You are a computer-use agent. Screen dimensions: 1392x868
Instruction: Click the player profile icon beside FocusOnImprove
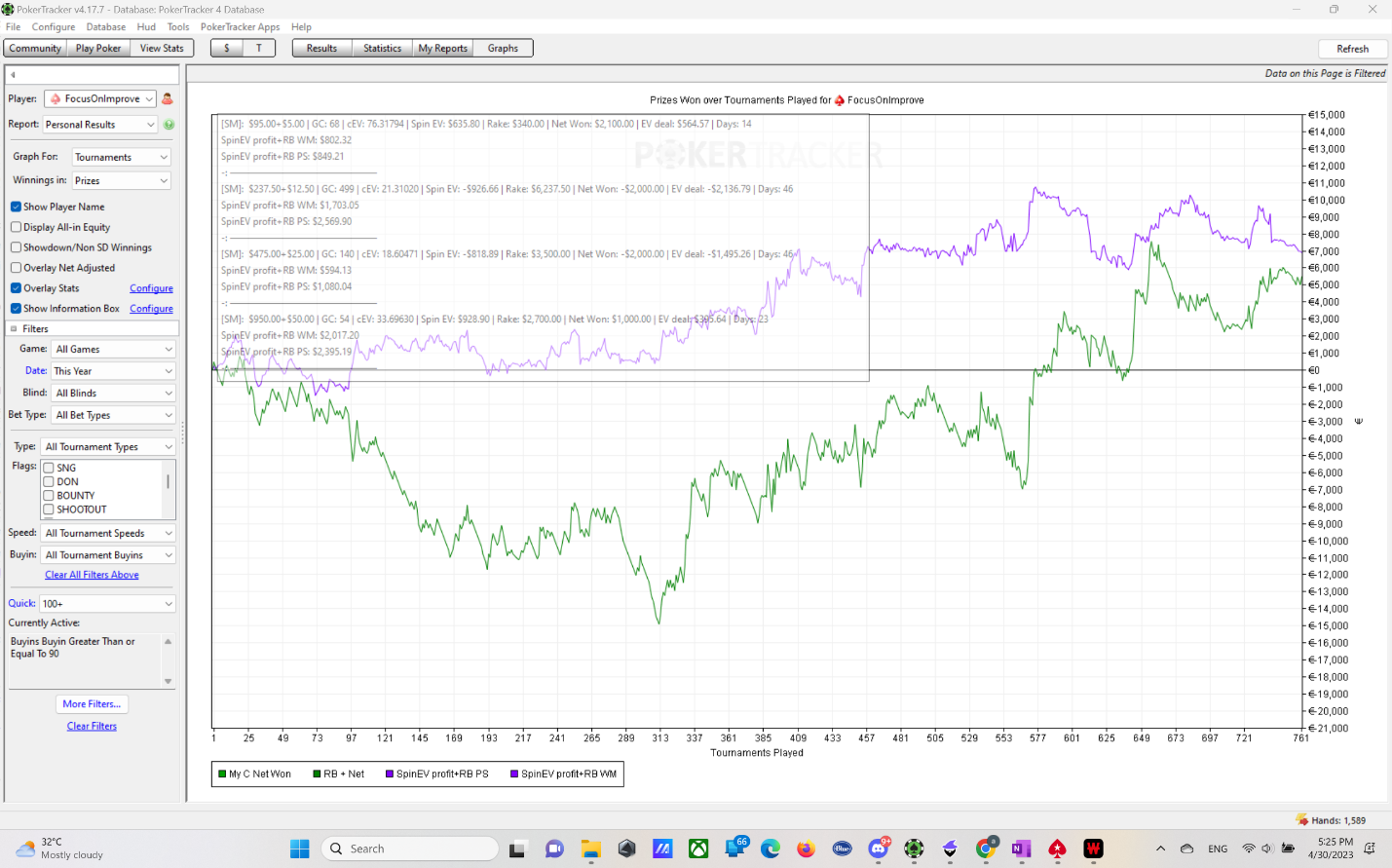(168, 98)
